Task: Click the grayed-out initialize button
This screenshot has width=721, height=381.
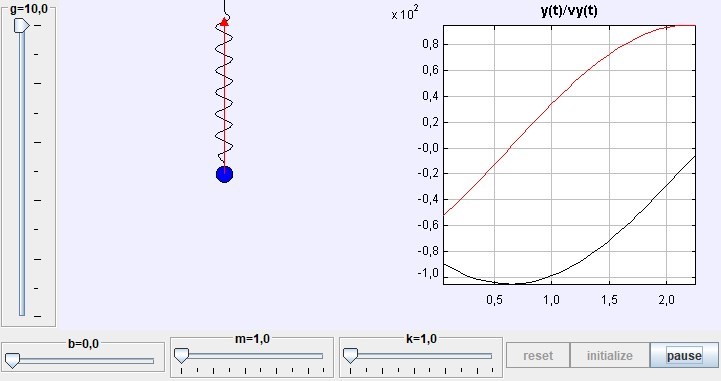Action: click(610, 355)
